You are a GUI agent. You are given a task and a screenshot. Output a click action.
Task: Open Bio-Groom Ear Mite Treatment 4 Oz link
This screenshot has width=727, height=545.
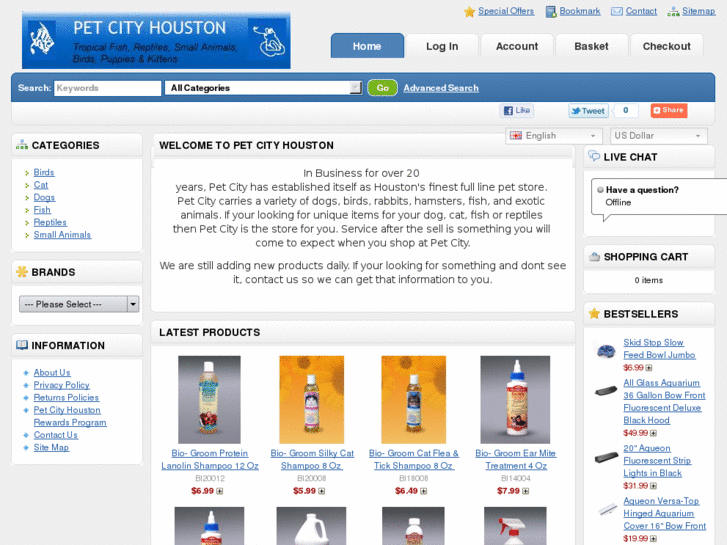tap(516, 460)
